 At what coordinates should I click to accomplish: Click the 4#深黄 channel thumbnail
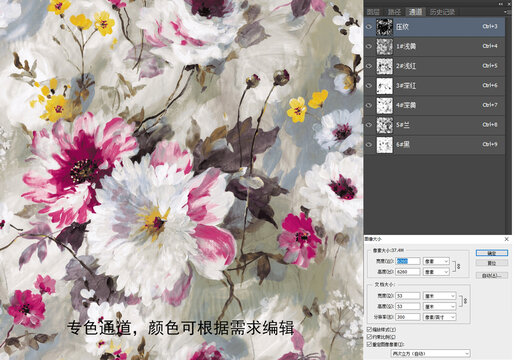[x=385, y=105]
